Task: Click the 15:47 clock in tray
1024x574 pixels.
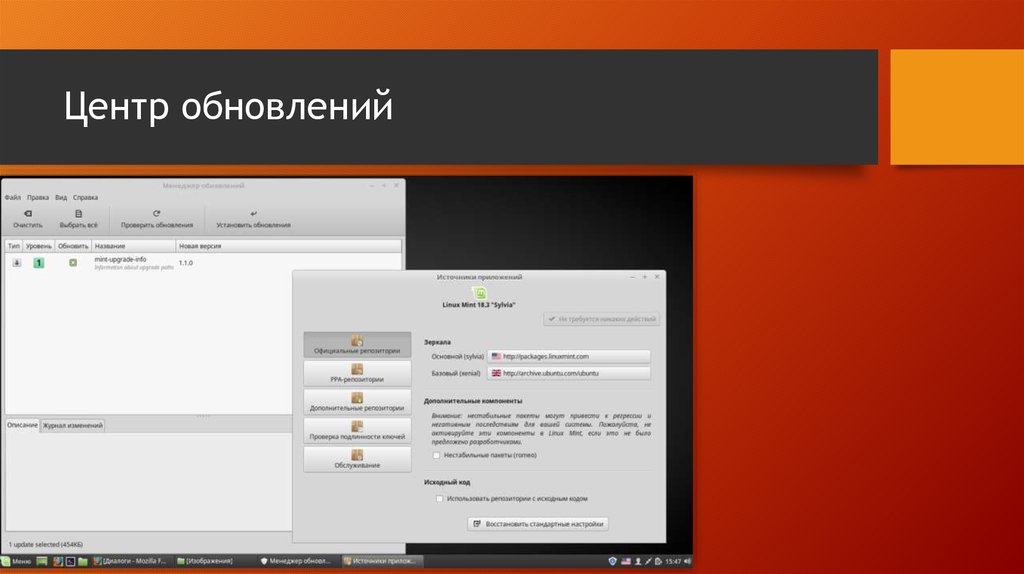Action: point(673,561)
